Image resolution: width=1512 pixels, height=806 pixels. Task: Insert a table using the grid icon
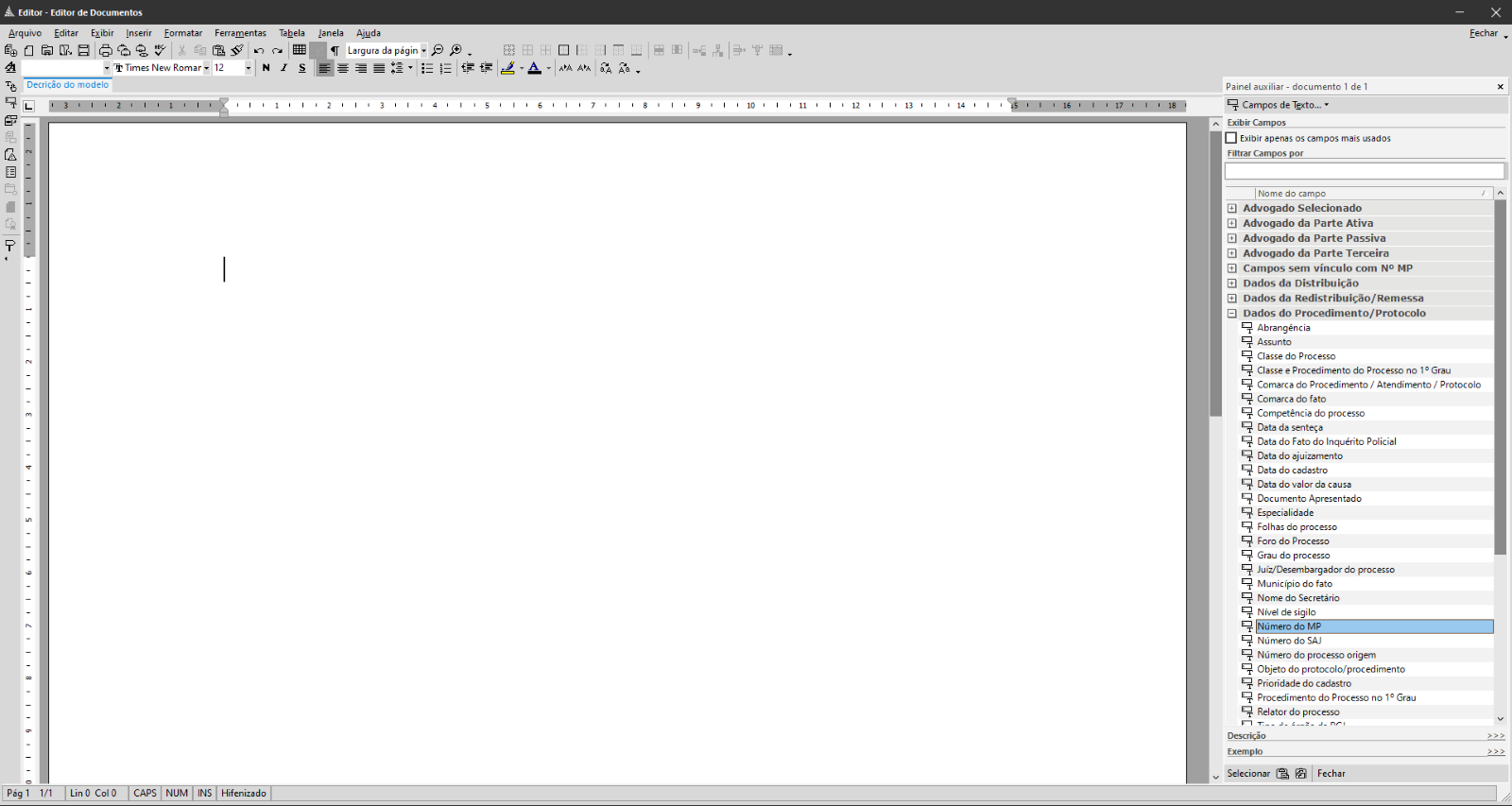(x=300, y=50)
